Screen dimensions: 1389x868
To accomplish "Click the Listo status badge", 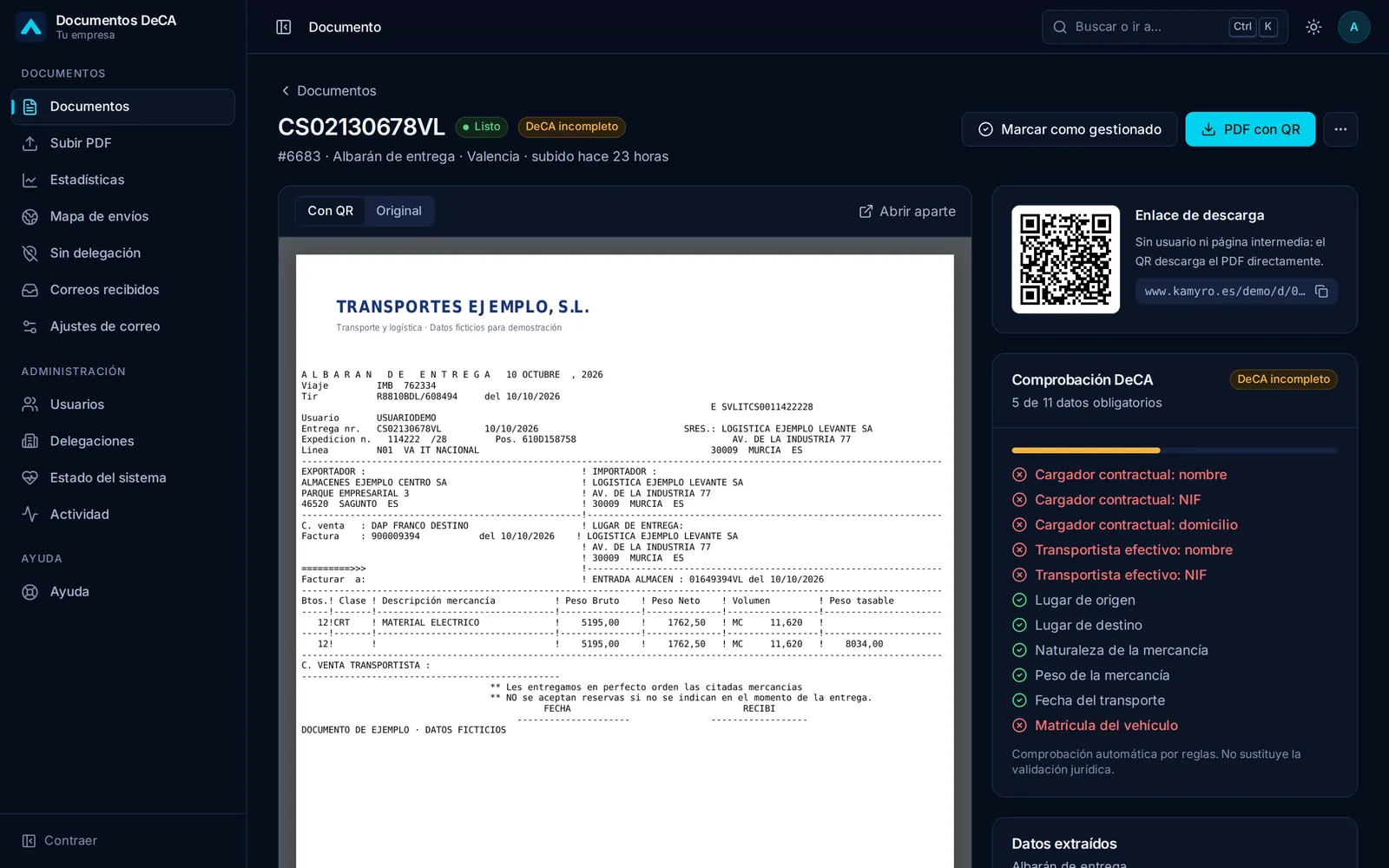I will pos(481,127).
